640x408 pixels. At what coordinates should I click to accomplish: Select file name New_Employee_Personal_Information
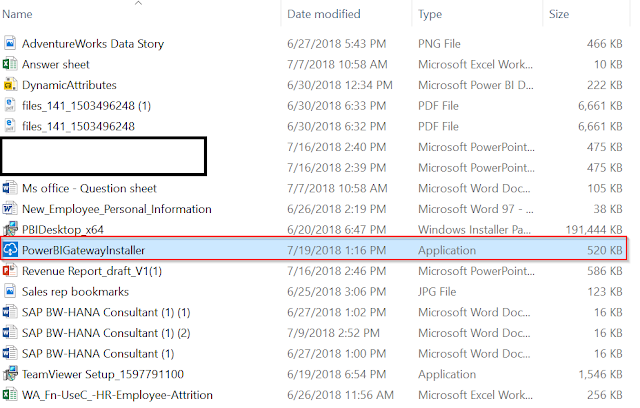click(x=116, y=209)
